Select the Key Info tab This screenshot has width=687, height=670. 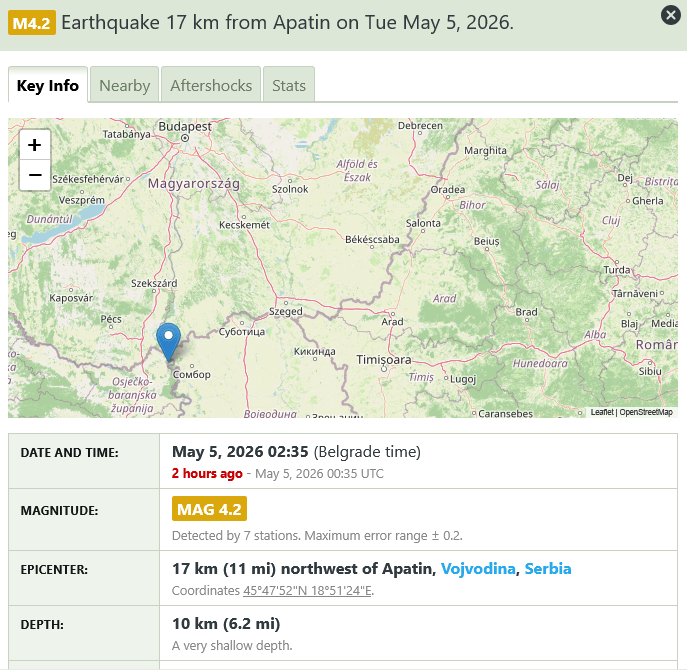point(48,85)
